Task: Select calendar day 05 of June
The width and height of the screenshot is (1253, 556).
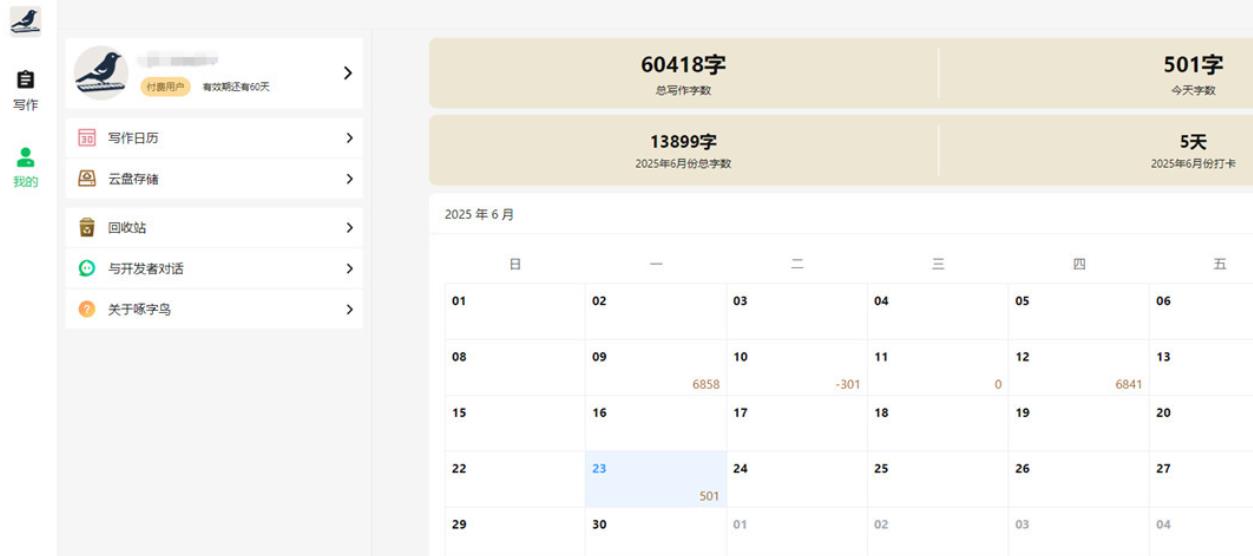Action: tap(1079, 311)
